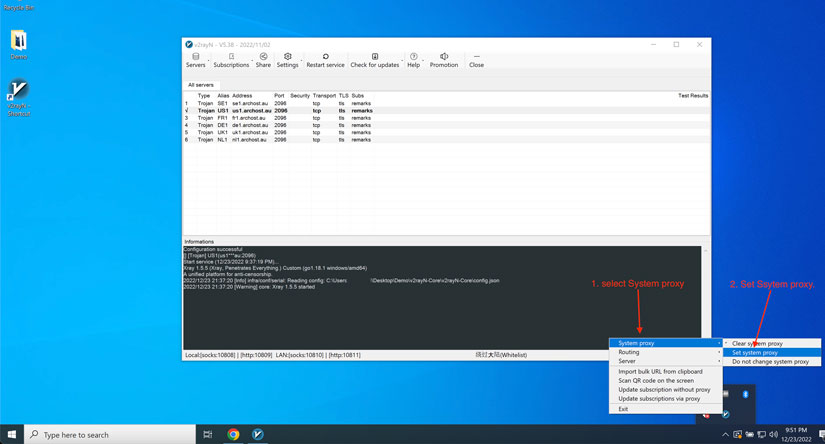Open Chrome from the taskbar
The width and height of the screenshot is (825, 444).
(233, 435)
